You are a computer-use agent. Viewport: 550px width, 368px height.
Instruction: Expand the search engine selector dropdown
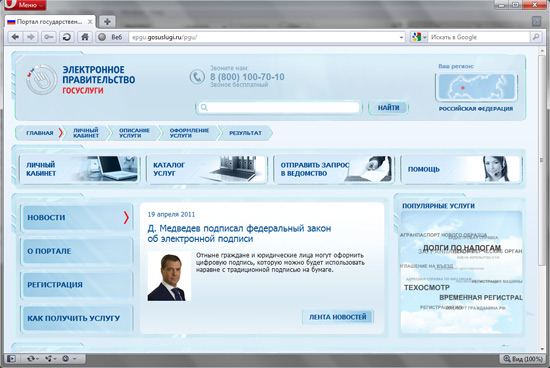(x=419, y=37)
